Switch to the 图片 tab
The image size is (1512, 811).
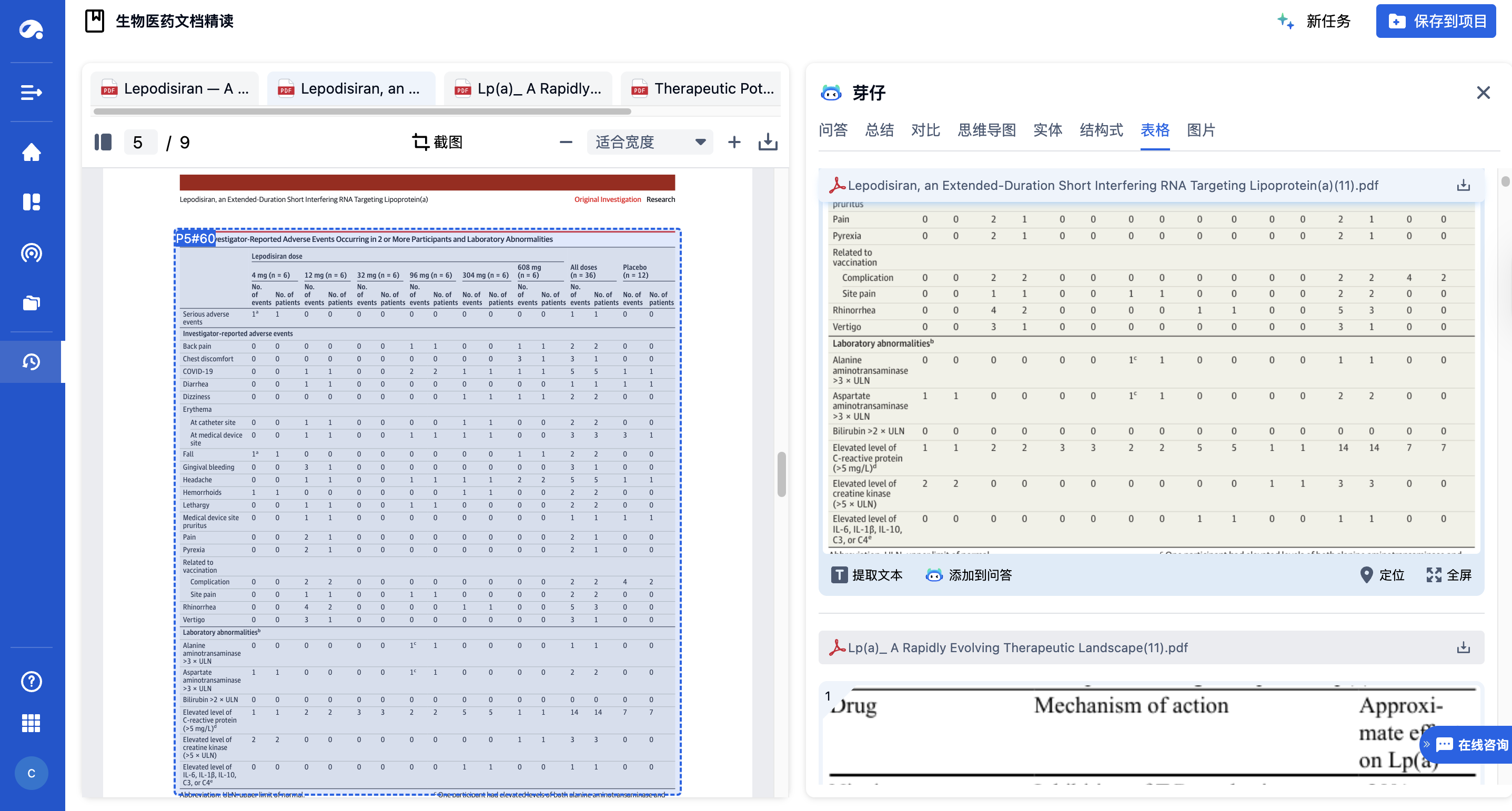[x=1201, y=130]
